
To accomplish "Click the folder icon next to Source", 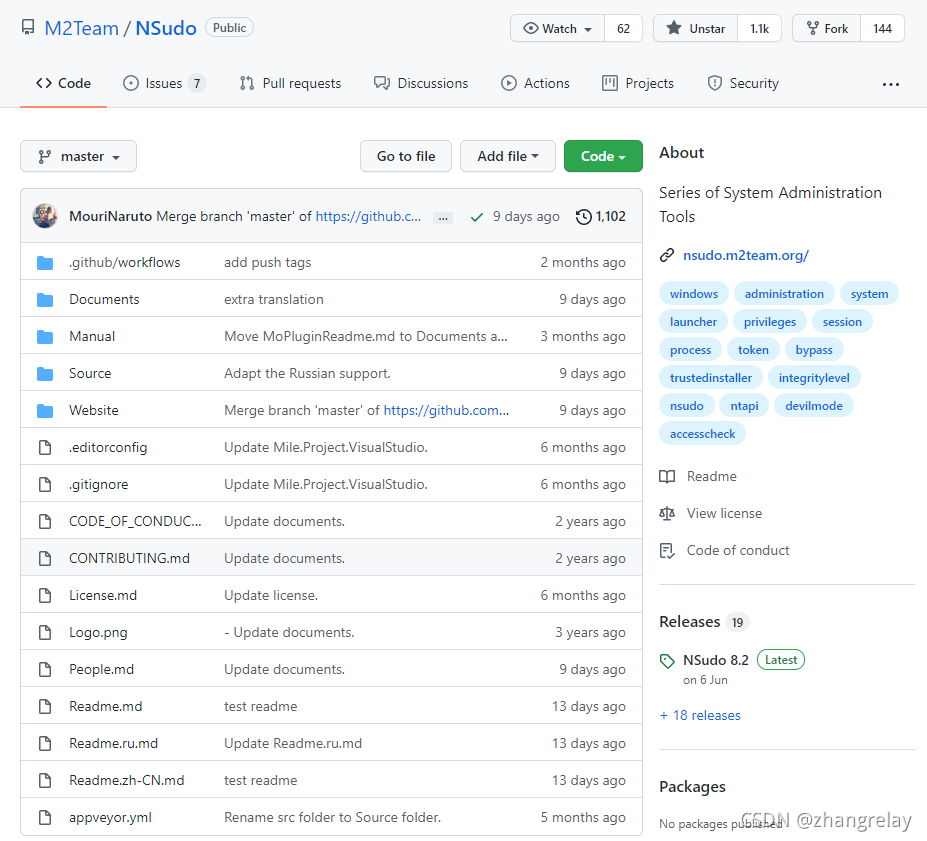I will click(45, 374).
